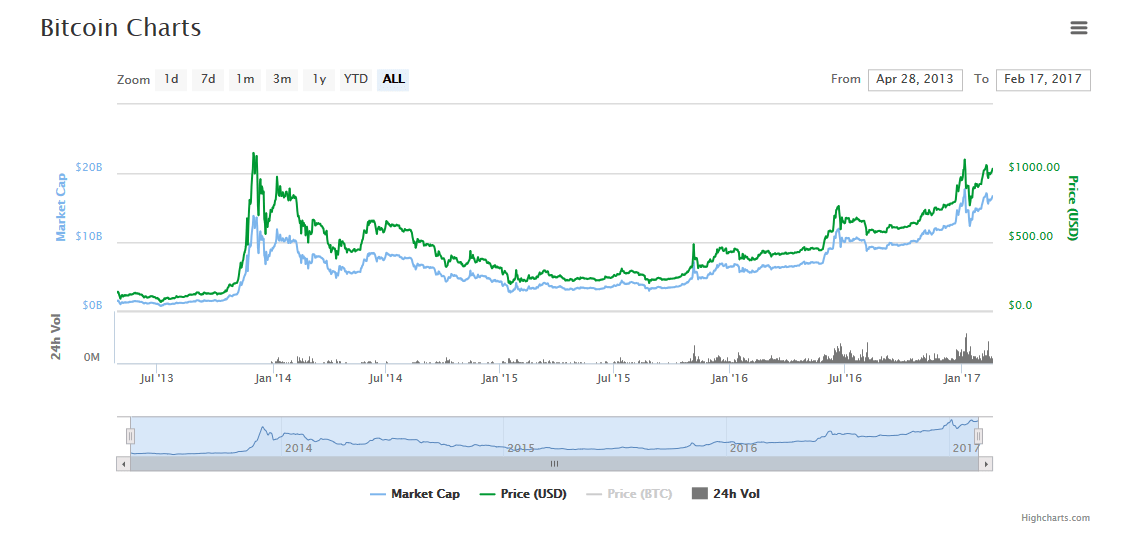
Task: Open the chart context hamburger menu
Action: pos(1078,28)
